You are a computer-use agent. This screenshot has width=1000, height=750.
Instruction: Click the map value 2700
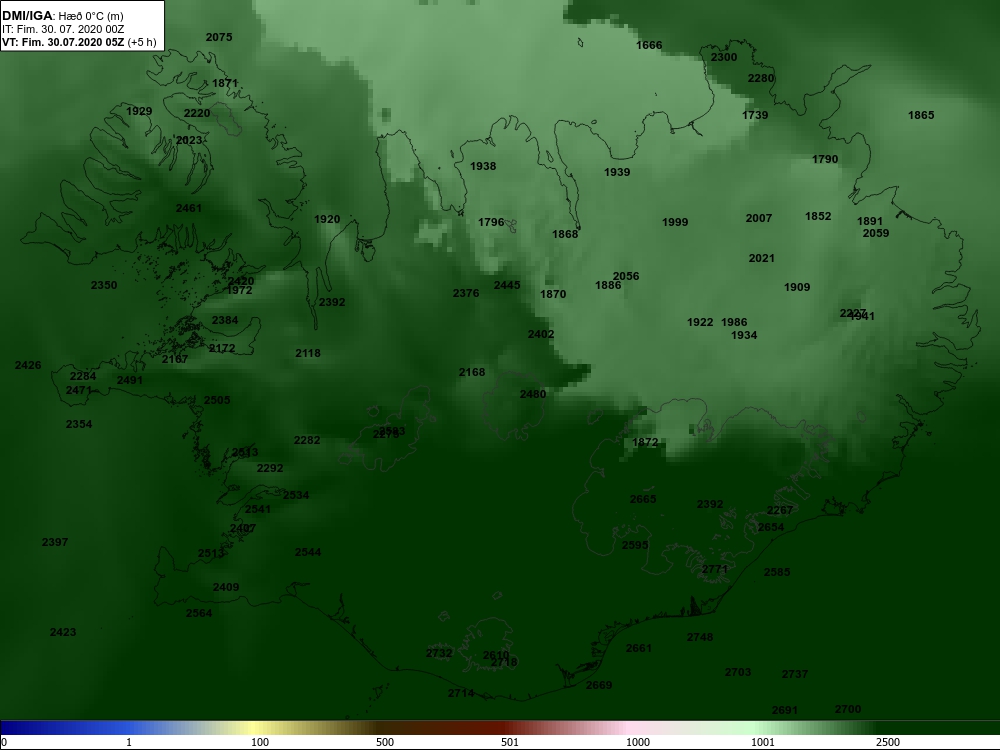[848, 709]
